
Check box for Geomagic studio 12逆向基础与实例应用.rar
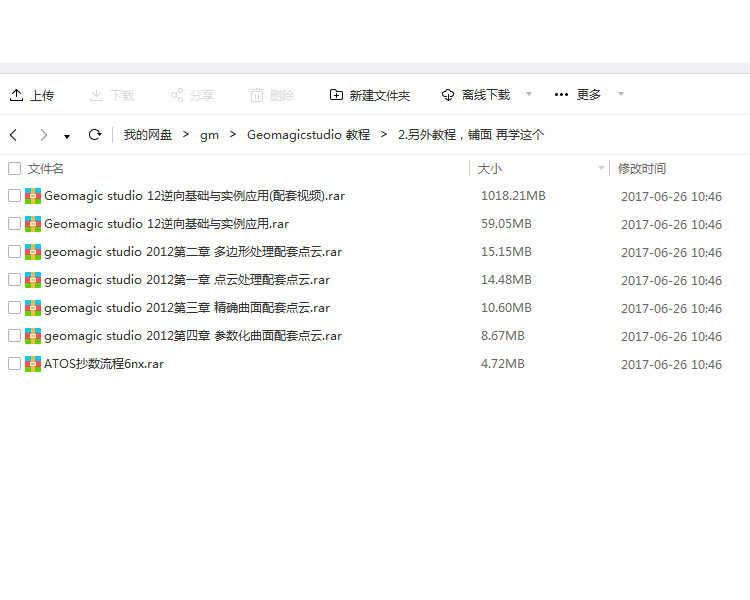pos(14,223)
